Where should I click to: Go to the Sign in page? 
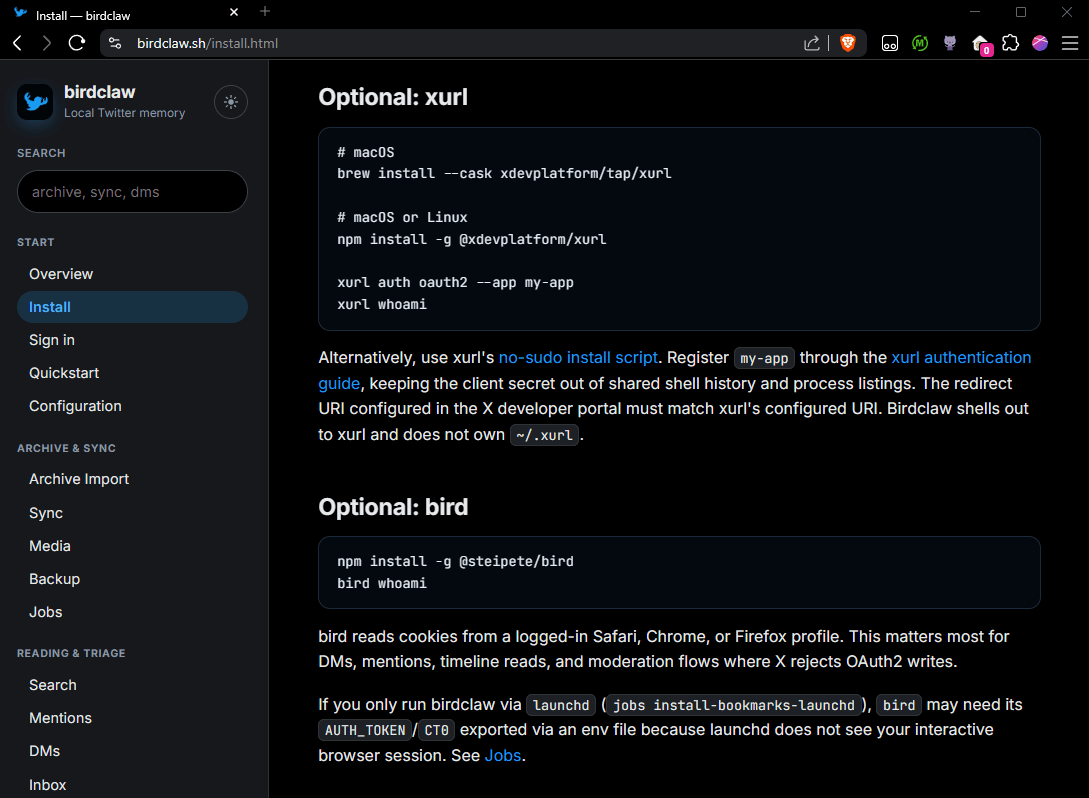tap(52, 340)
